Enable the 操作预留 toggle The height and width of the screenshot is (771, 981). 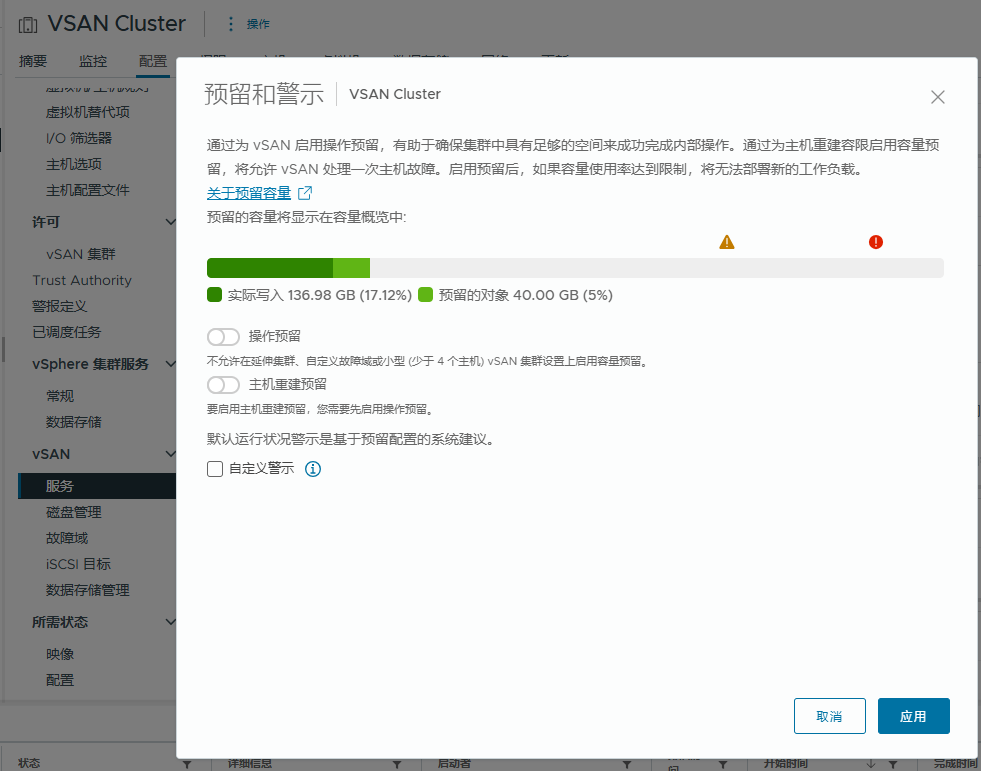pos(223,337)
